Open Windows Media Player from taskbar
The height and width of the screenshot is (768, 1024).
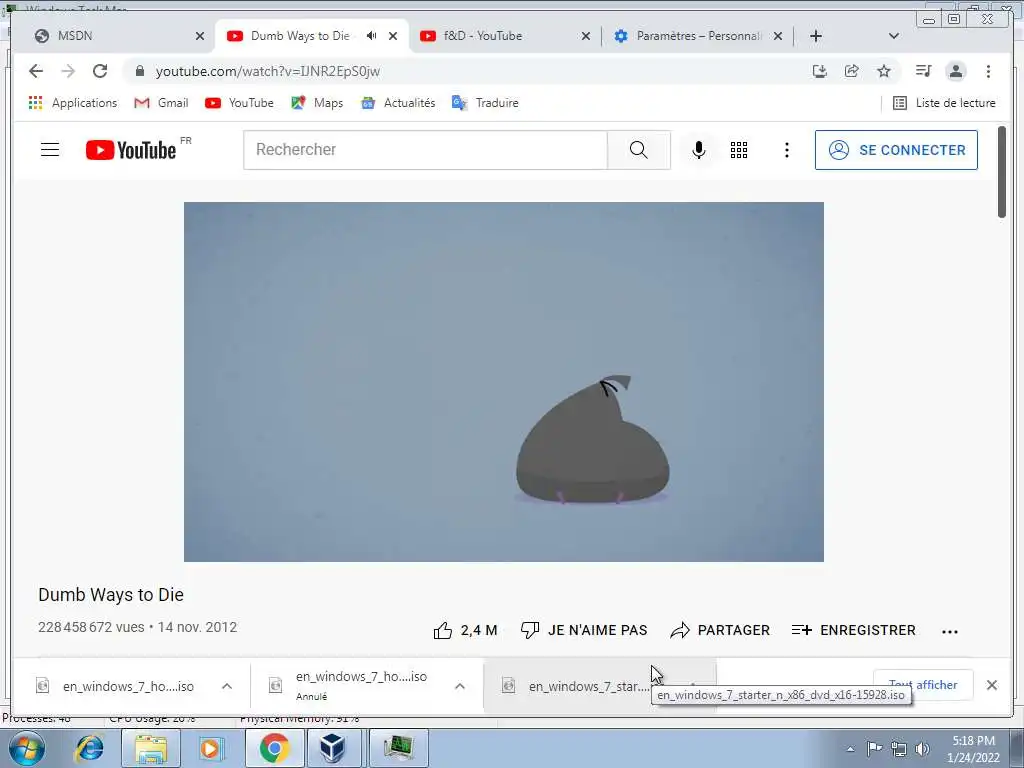210,748
